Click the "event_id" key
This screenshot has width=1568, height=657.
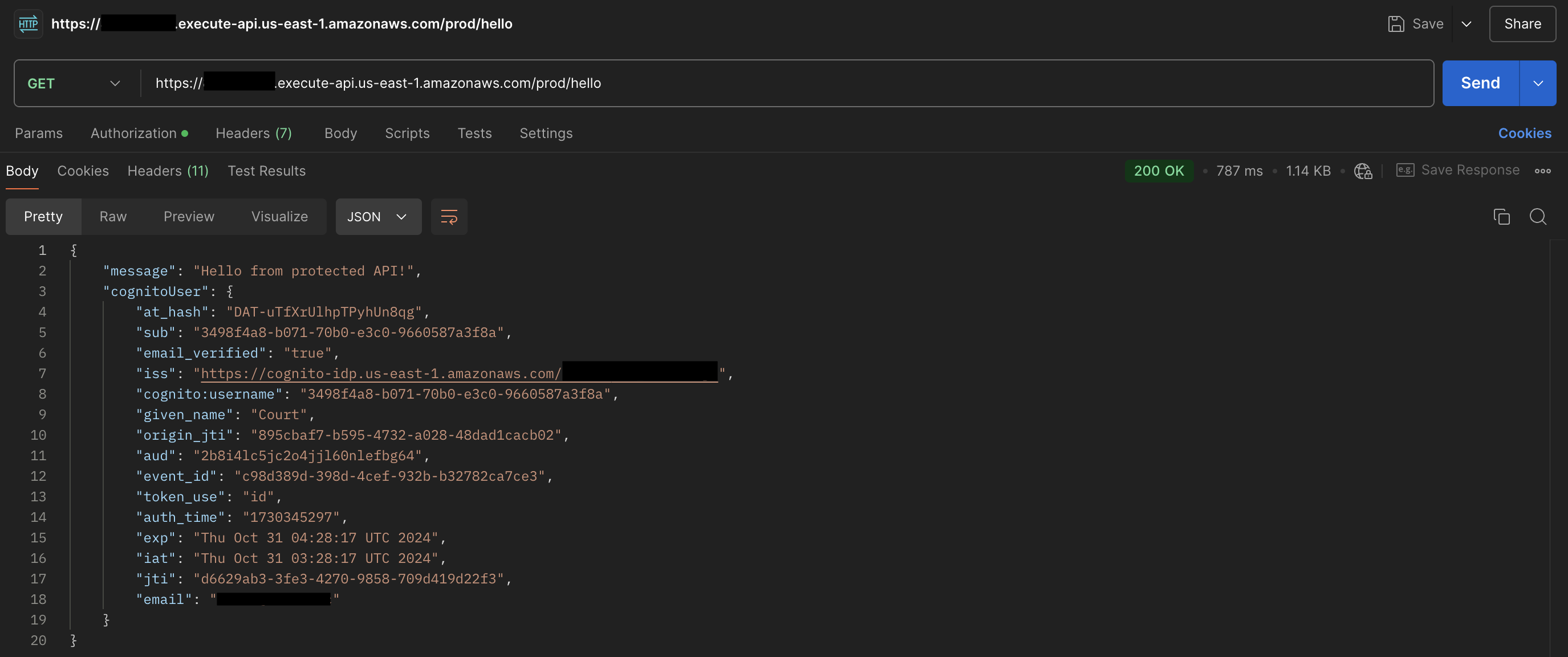point(177,476)
